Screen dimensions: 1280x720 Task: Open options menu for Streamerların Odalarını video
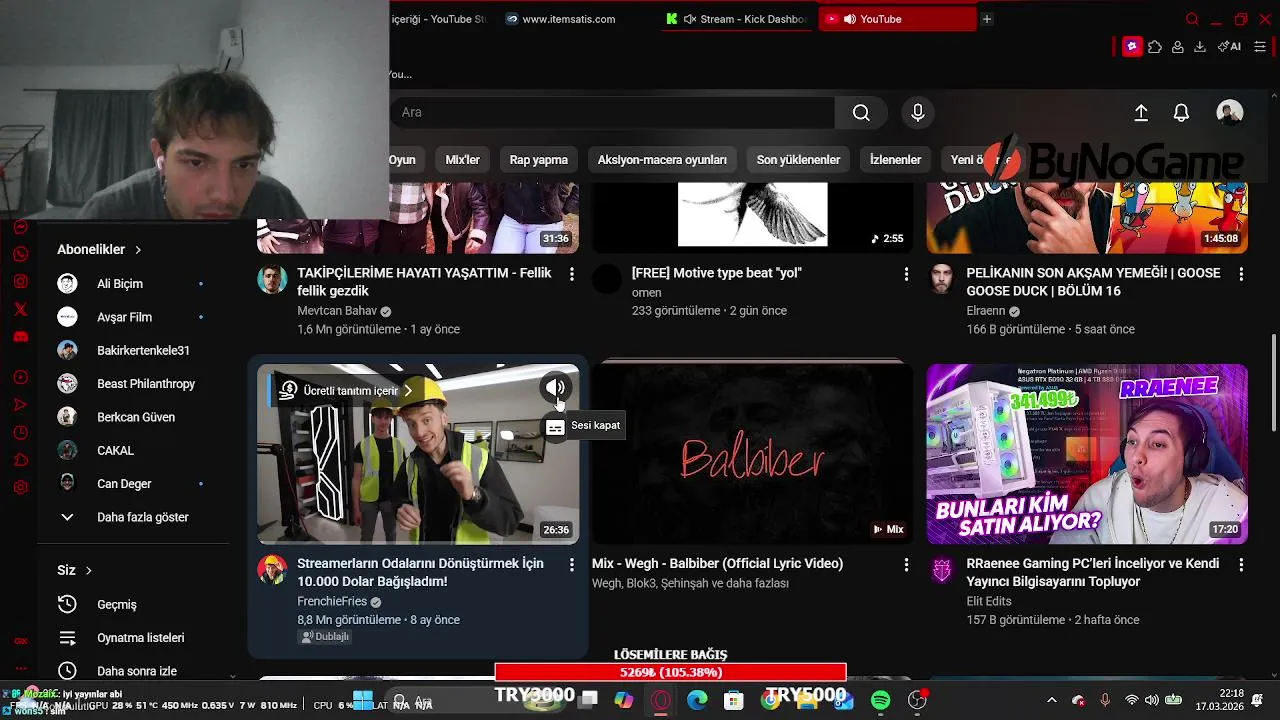[572, 564]
